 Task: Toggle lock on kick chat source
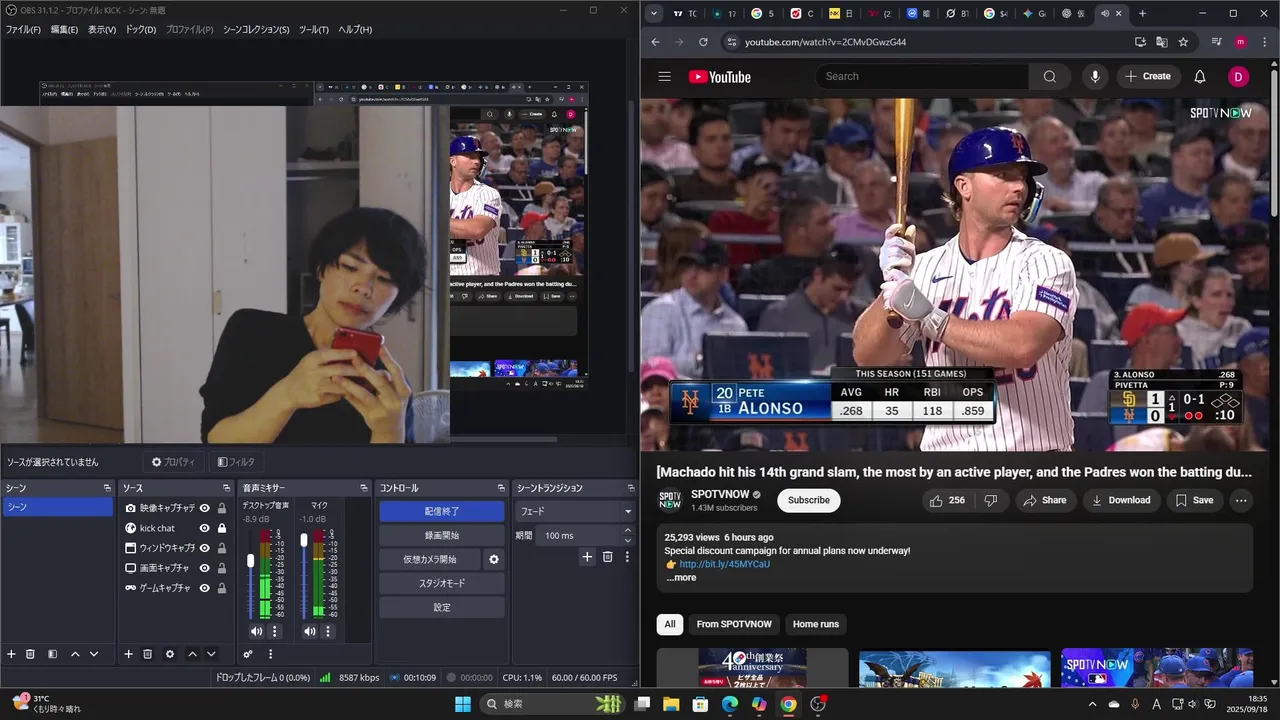(x=222, y=528)
